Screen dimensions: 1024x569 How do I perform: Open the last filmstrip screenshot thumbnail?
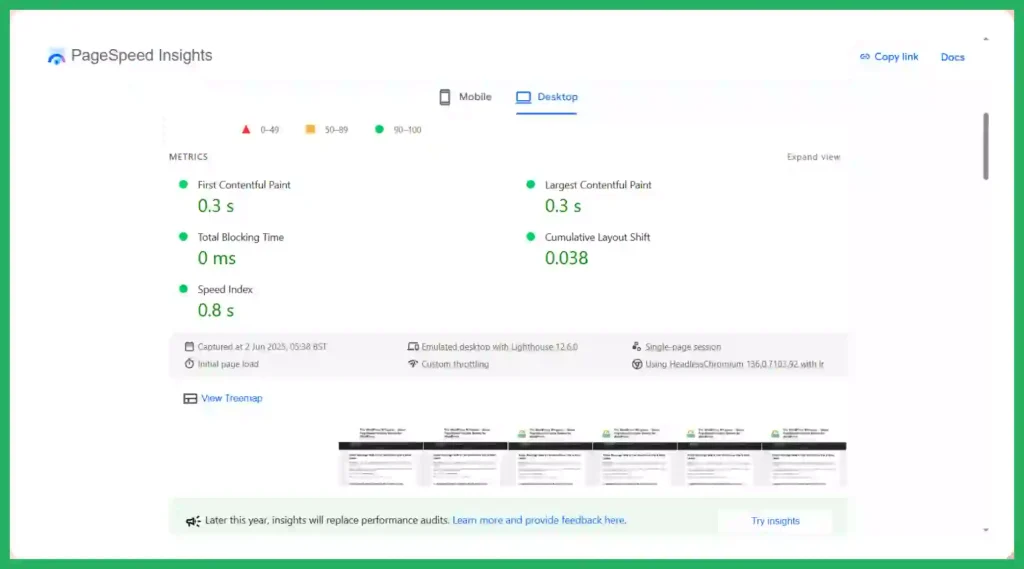(804, 457)
